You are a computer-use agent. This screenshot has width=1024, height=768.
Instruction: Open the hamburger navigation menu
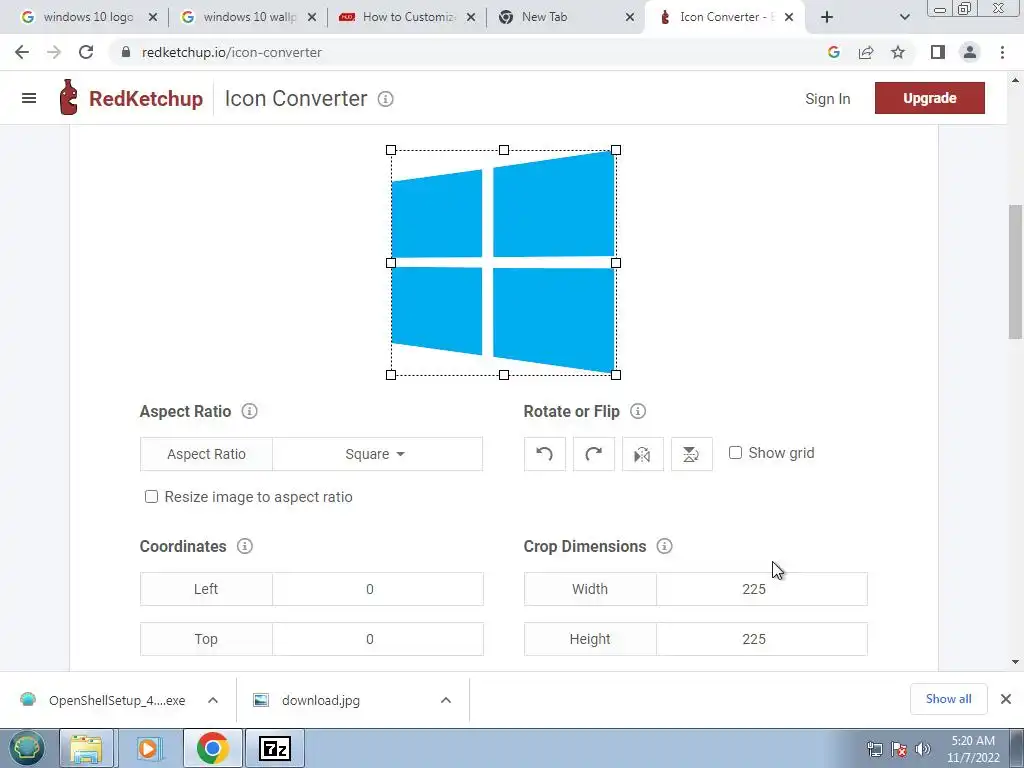[29, 99]
